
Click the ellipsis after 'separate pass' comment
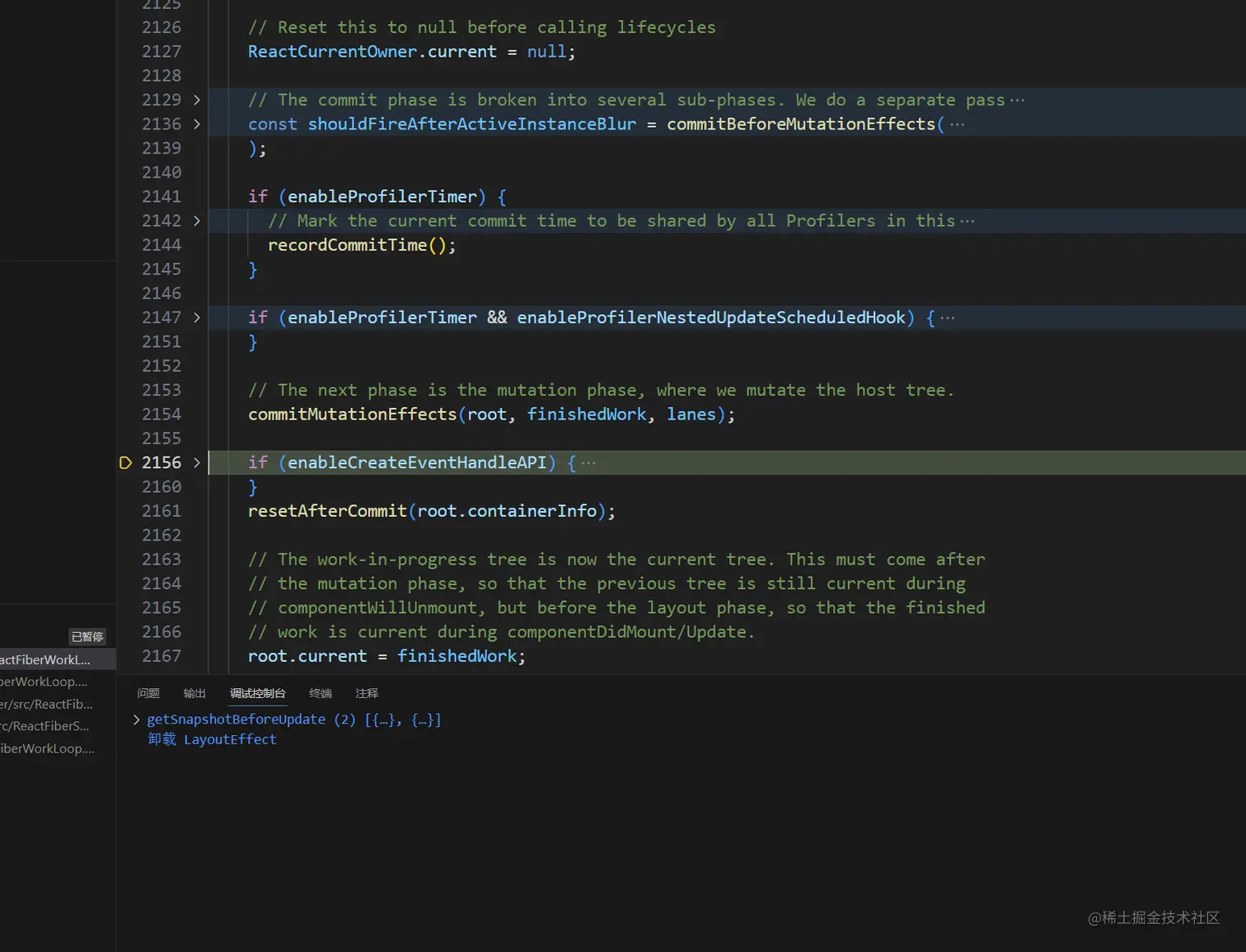tap(1017, 100)
